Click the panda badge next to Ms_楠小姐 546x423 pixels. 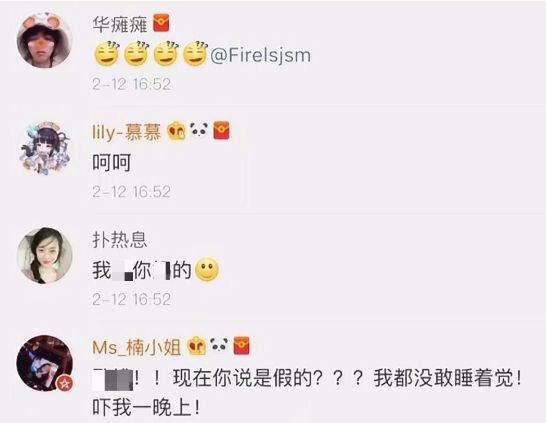click(x=220, y=345)
